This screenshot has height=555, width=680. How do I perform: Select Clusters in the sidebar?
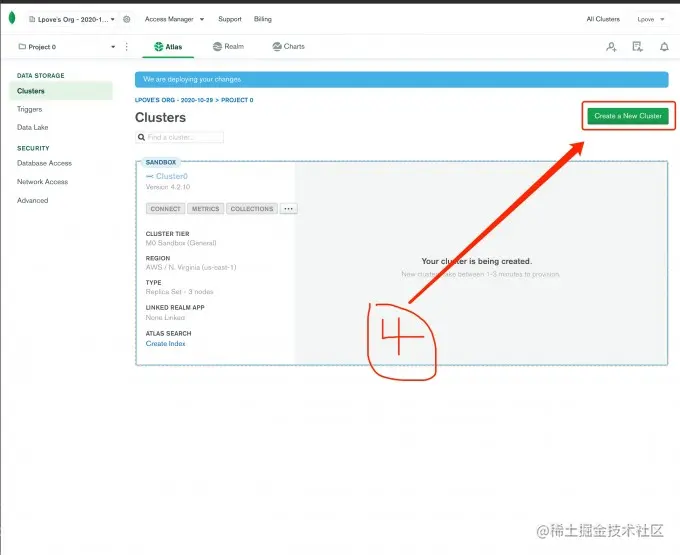click(61, 91)
